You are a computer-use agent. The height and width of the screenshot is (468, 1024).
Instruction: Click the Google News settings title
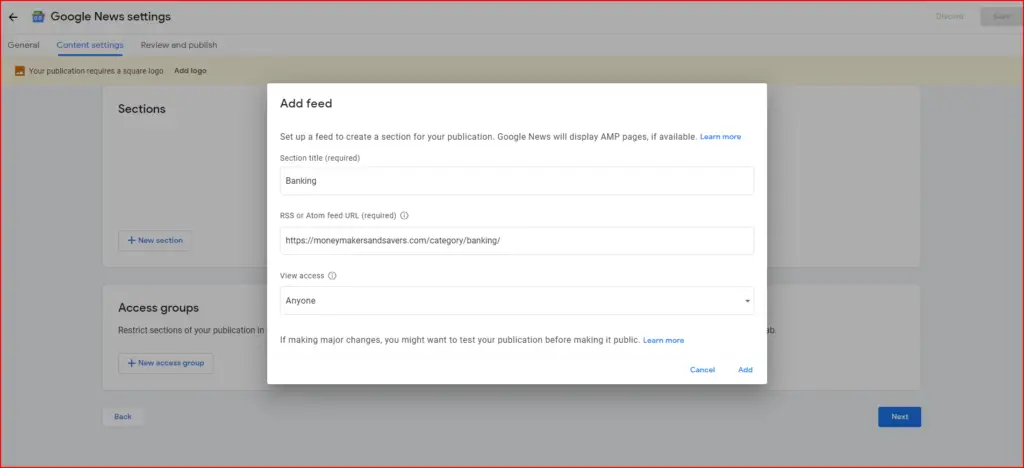pyautogui.click(x=110, y=17)
